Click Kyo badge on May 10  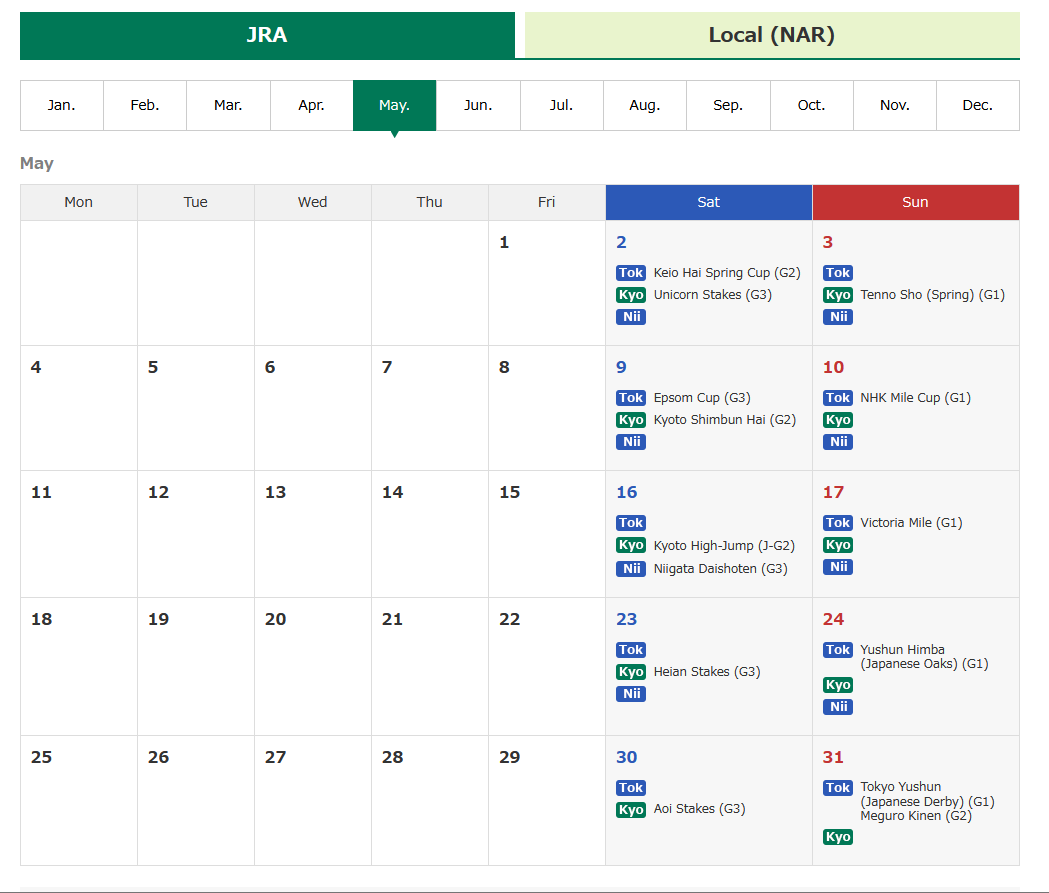pos(838,420)
